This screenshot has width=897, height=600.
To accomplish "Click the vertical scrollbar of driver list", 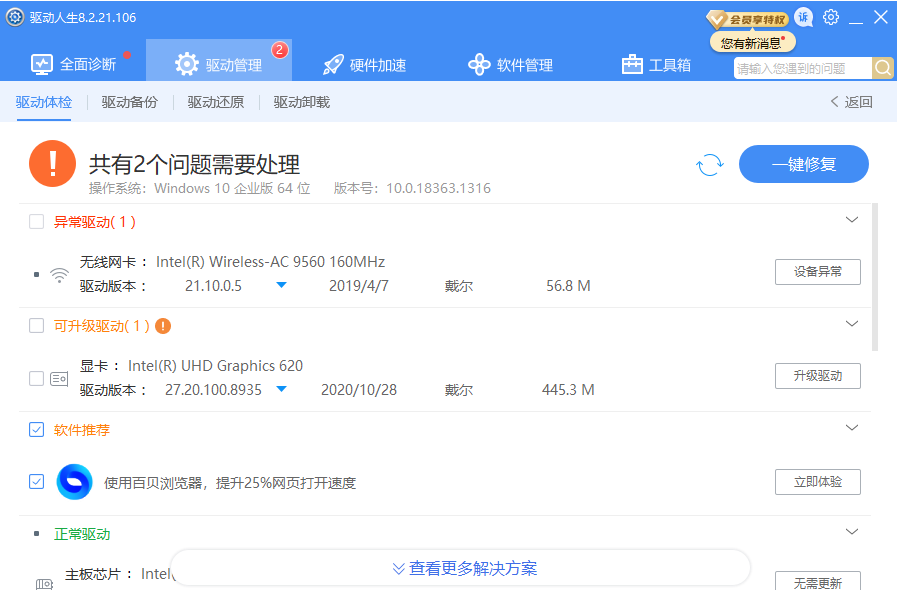I will click(875, 277).
